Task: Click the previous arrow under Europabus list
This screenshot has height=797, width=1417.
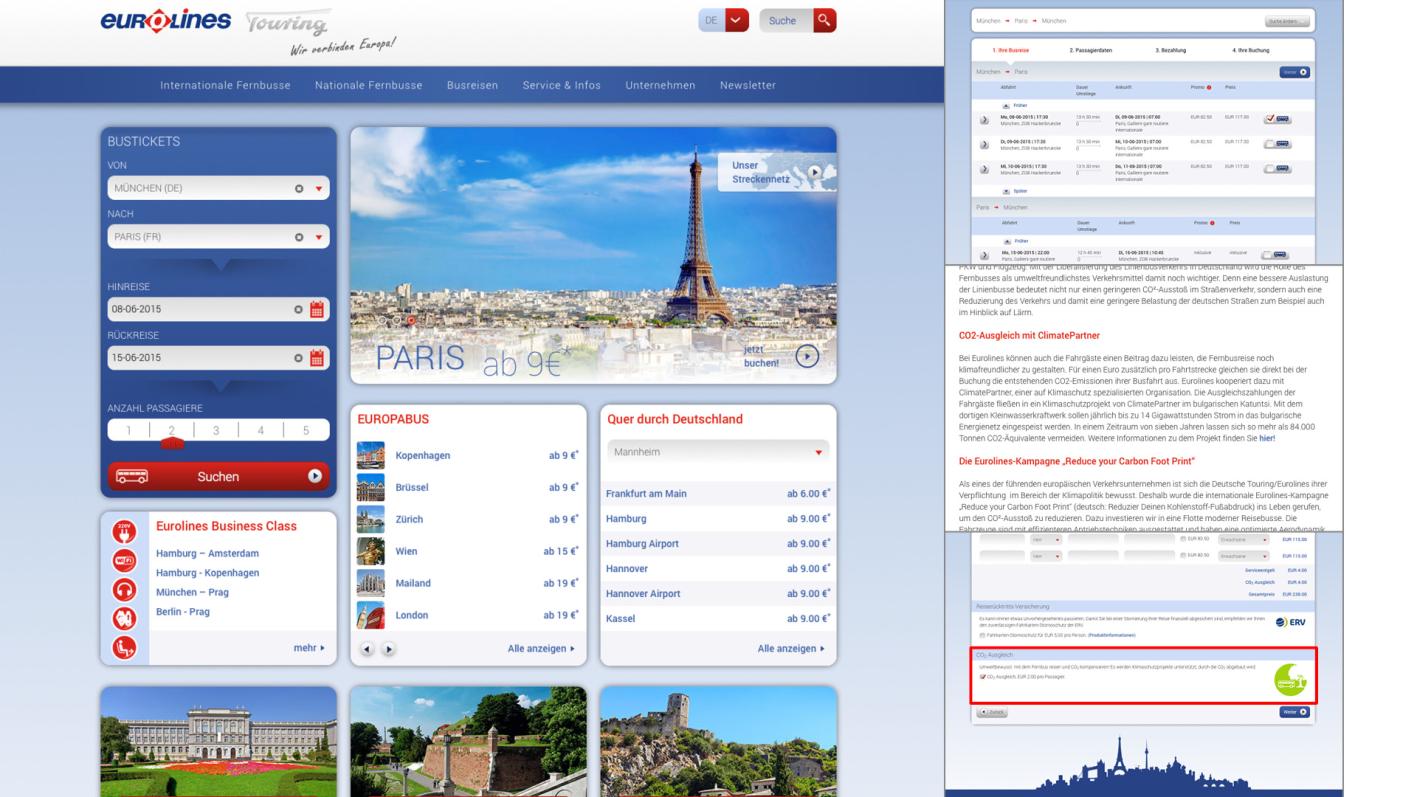Action: 367,648
